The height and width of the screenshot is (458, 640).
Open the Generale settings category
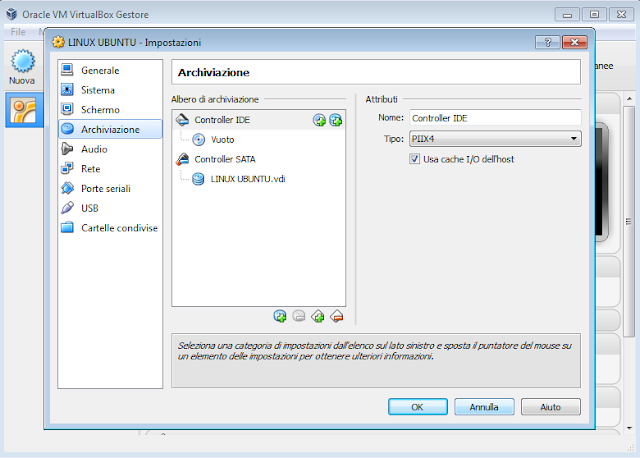point(110,70)
